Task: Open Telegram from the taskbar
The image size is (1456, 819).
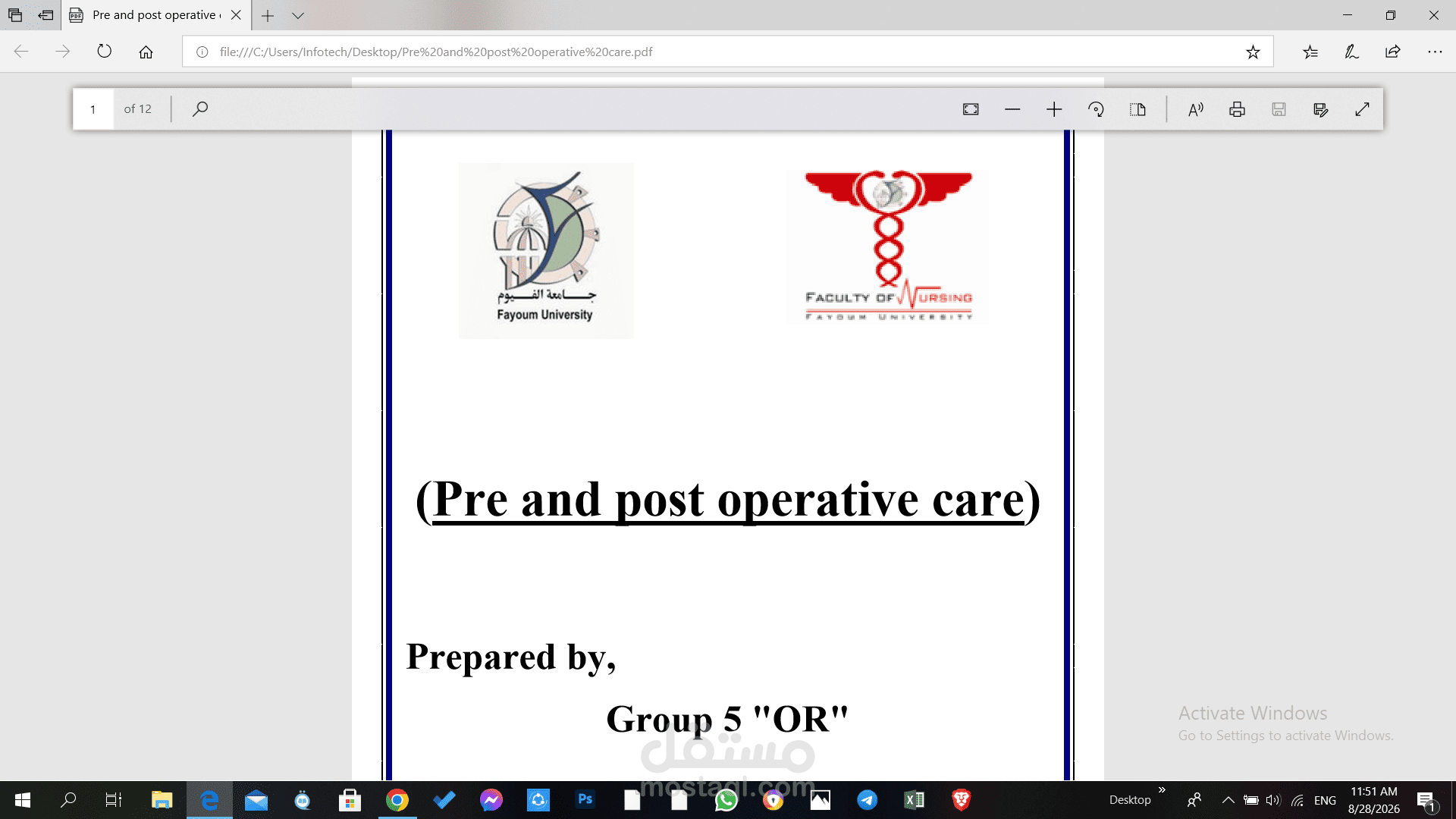Action: [x=868, y=800]
